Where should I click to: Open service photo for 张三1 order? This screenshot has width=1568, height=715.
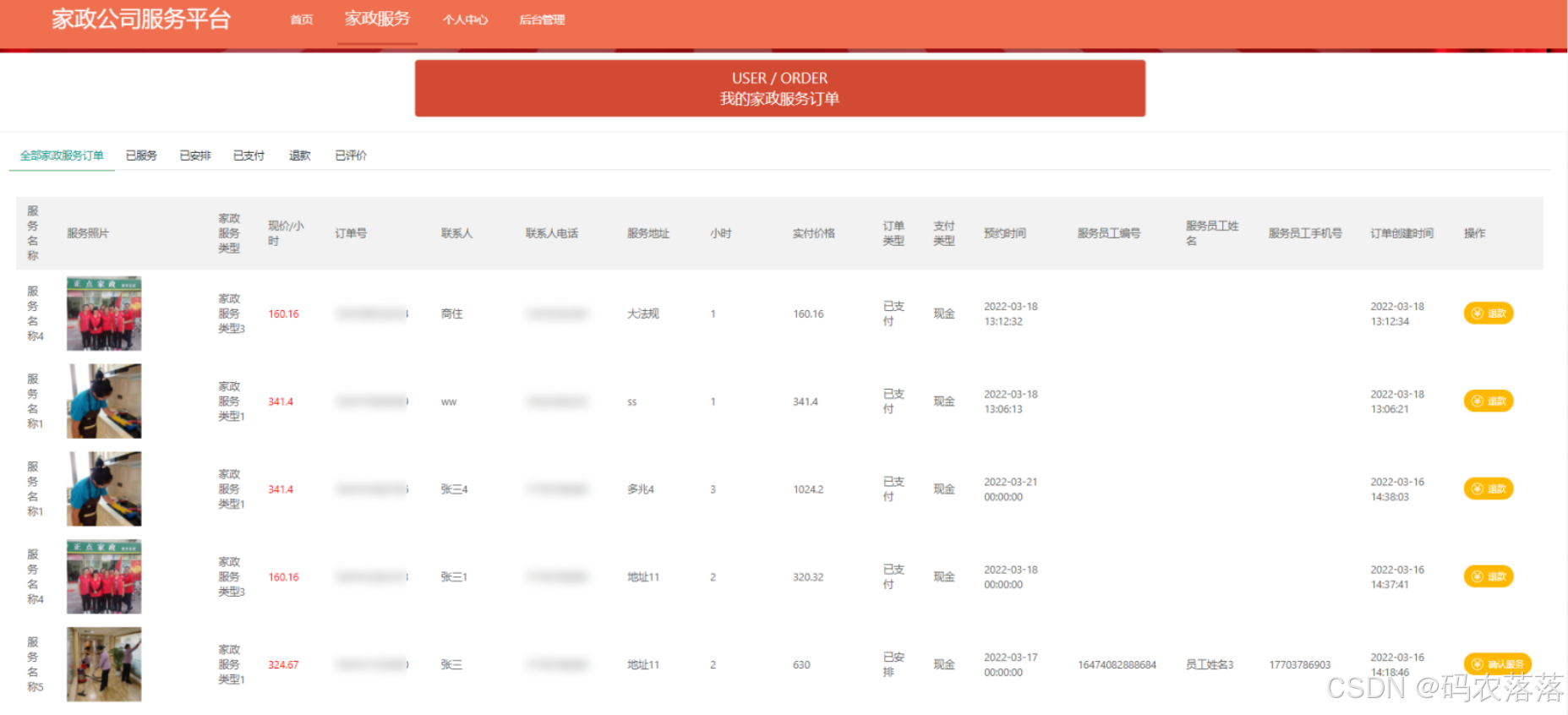(x=104, y=576)
